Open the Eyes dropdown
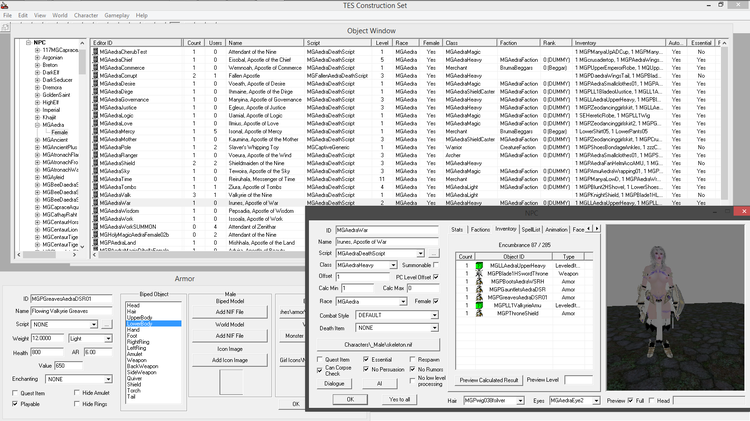750x421 pixels. coord(596,400)
